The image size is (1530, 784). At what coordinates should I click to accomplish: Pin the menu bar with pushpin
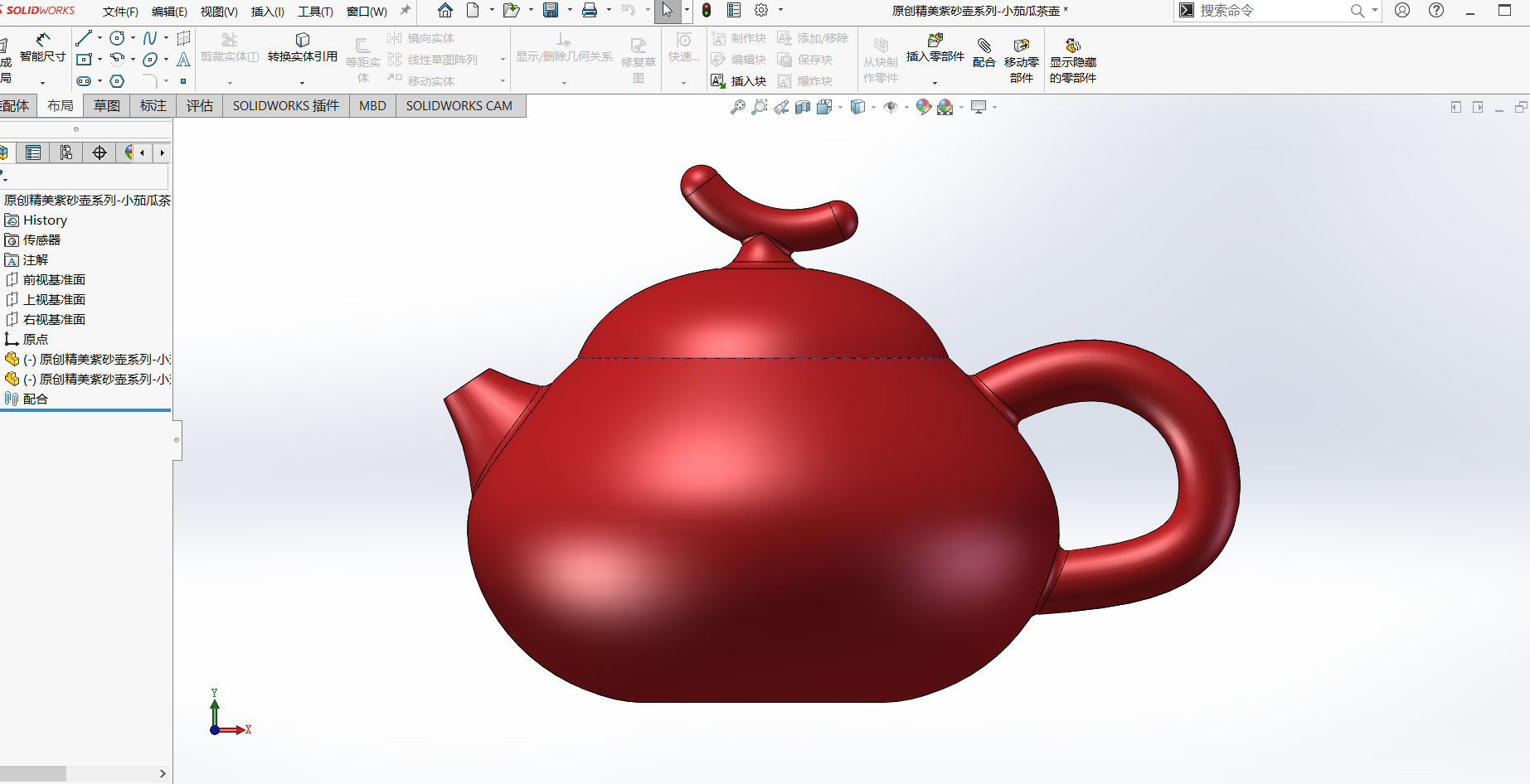tap(405, 11)
